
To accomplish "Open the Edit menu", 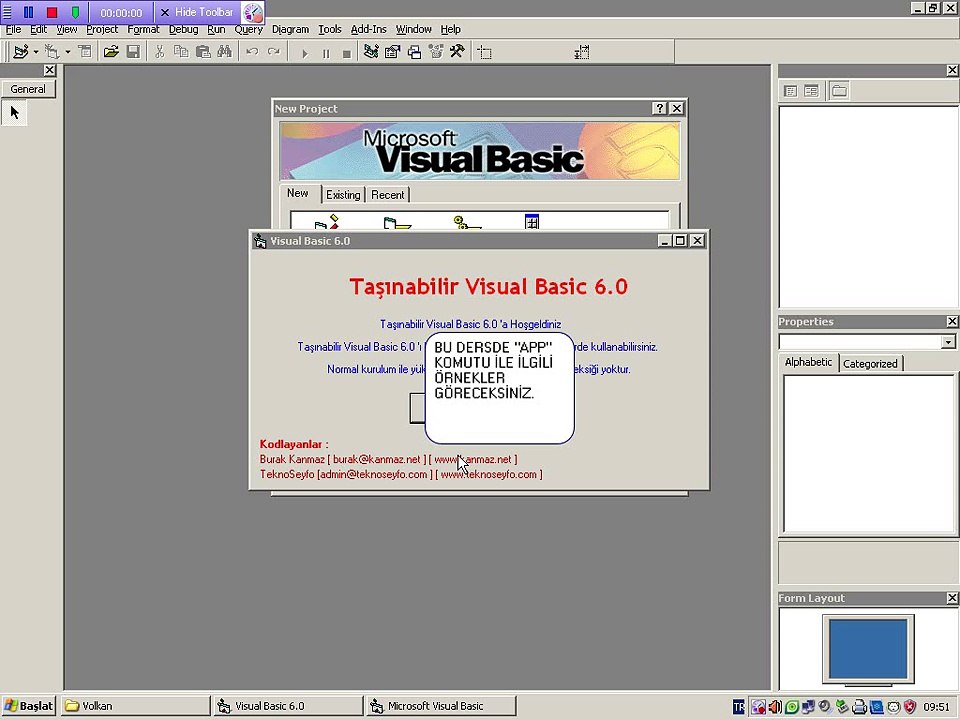I will (39, 29).
